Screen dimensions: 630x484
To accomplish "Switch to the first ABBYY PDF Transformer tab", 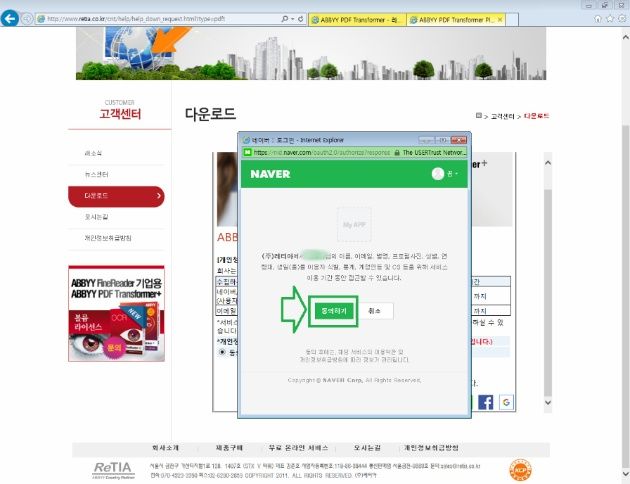I will tap(358, 19).
